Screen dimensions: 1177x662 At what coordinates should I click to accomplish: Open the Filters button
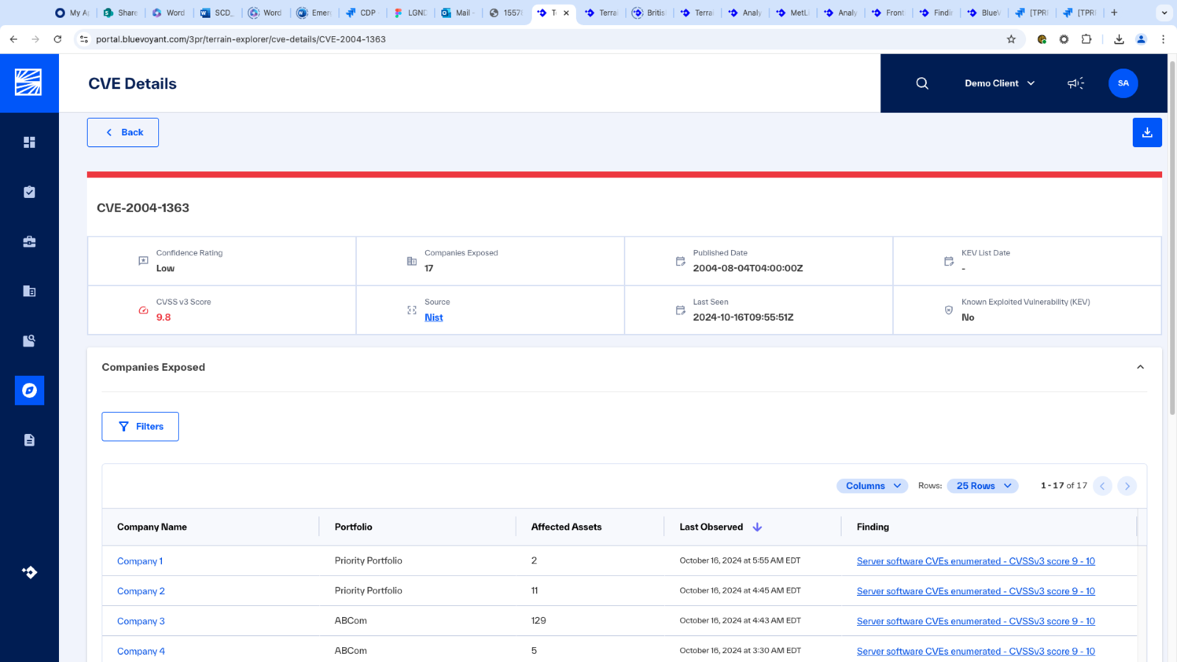click(x=140, y=426)
